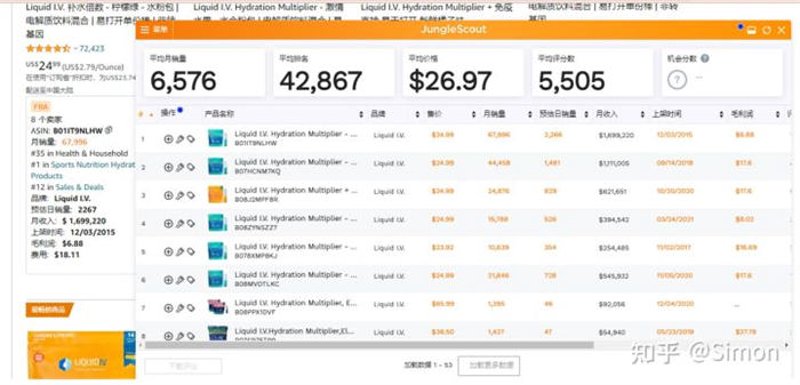Viewport: 800px width, 385px height.
Task: Click the save/export icon in JungleScout header
Action: point(751,30)
